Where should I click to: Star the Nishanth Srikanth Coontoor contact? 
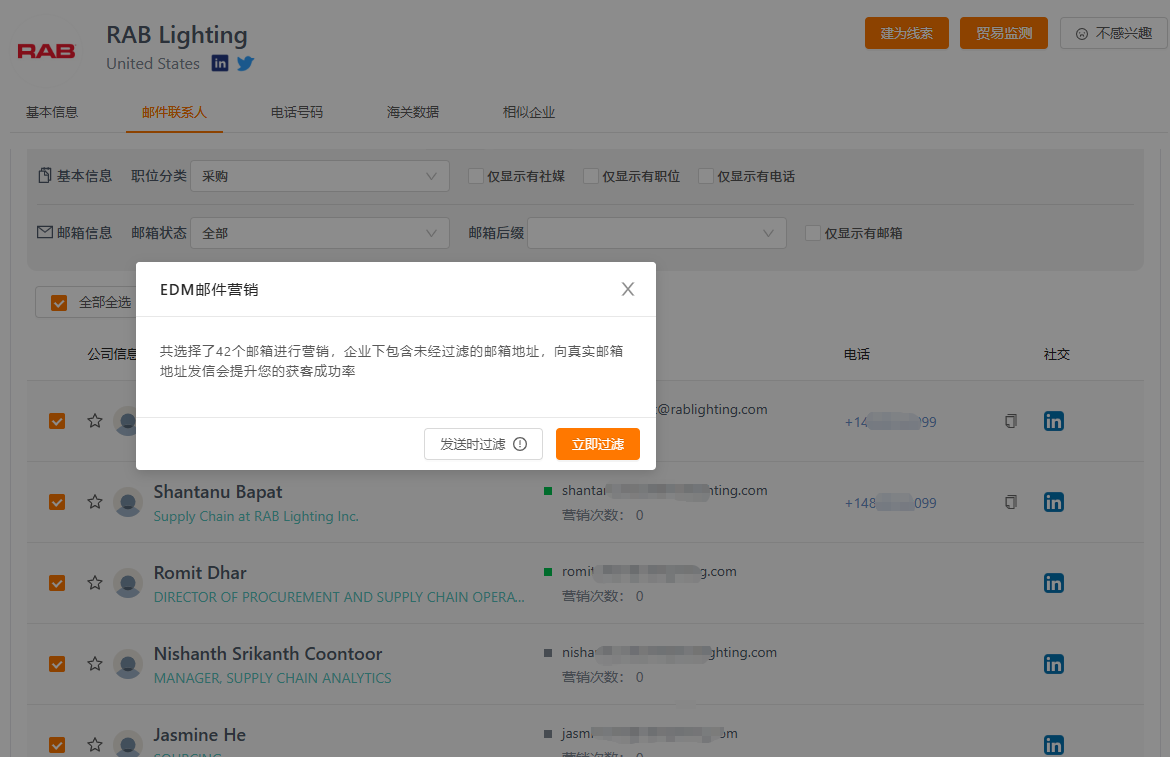click(x=95, y=664)
